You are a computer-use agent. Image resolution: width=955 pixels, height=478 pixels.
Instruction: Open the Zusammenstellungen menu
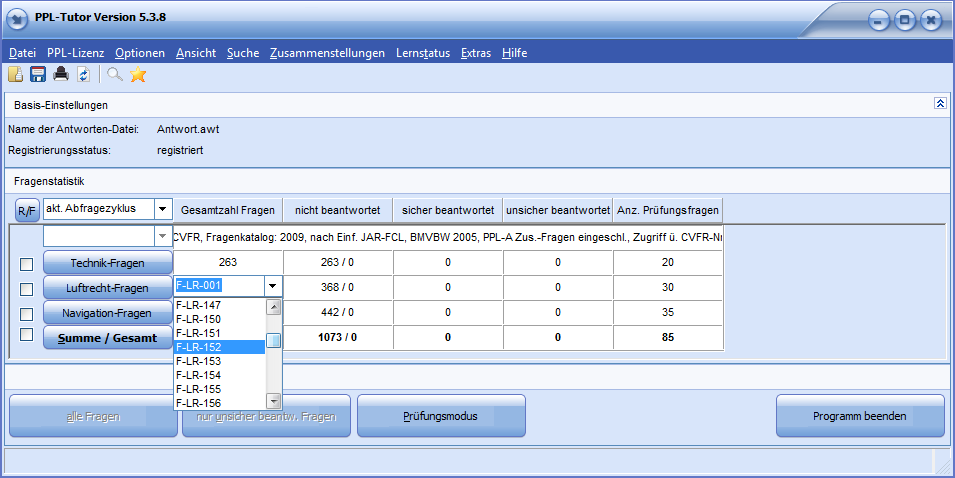328,53
